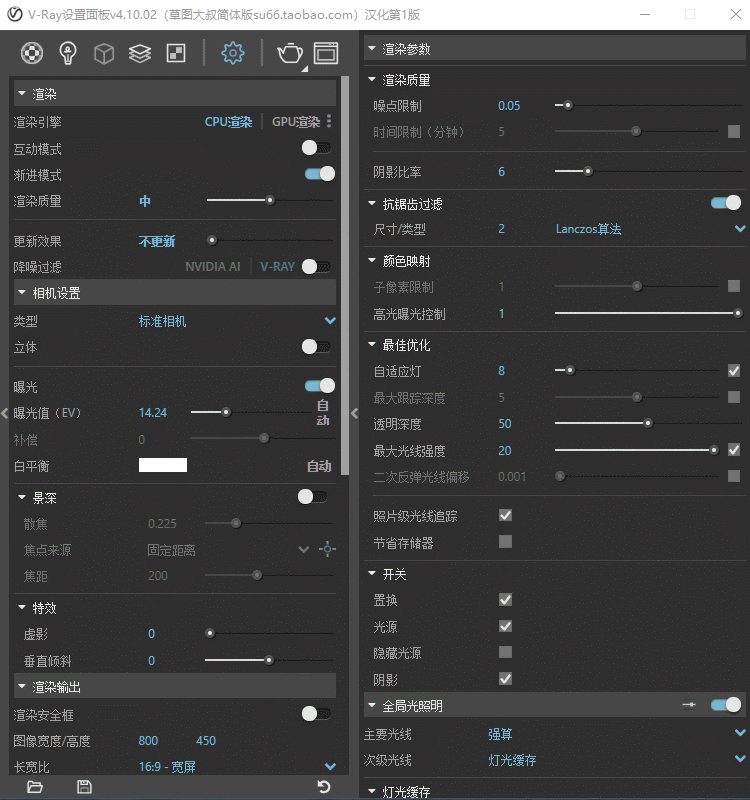Pick focus point with crosshair icon
The width and height of the screenshot is (750, 800).
328,549
